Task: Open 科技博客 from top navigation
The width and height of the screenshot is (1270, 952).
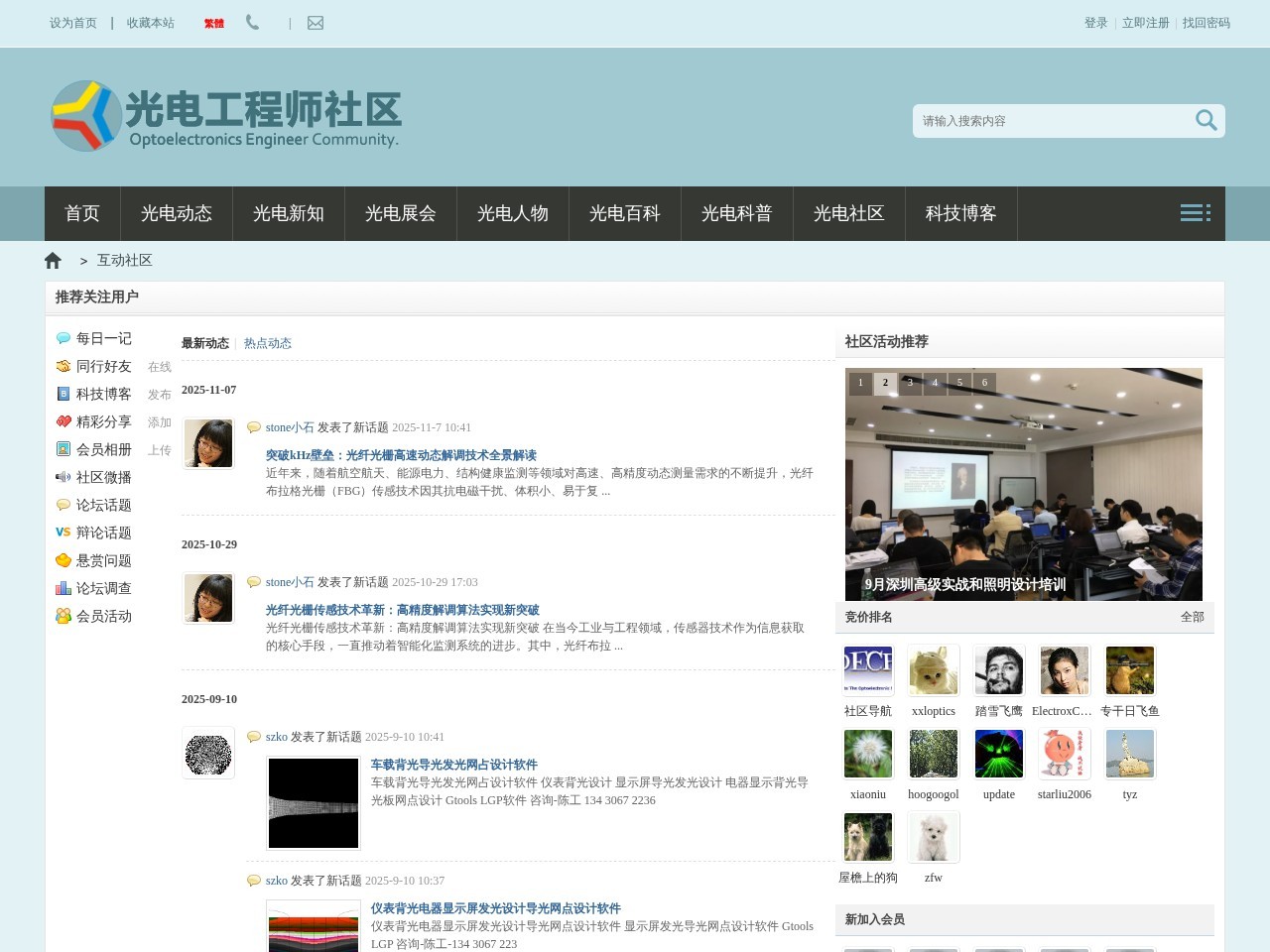Action: pyautogui.click(x=960, y=213)
